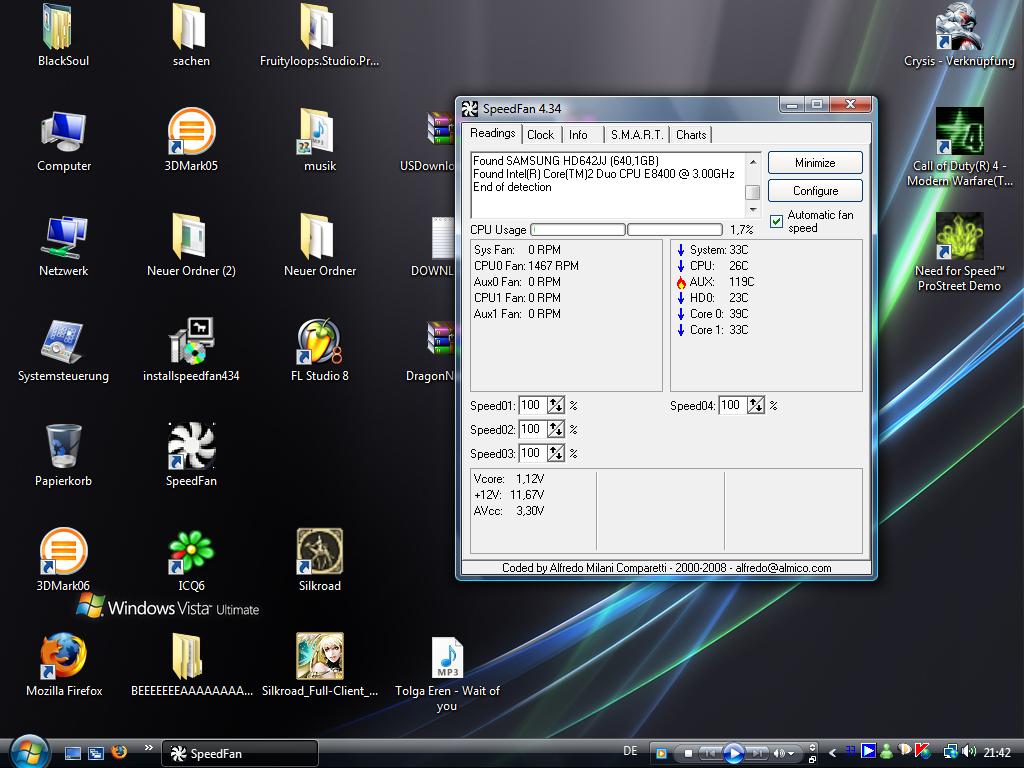Click the DE language indicator
This screenshot has width=1024, height=768.
click(x=630, y=751)
